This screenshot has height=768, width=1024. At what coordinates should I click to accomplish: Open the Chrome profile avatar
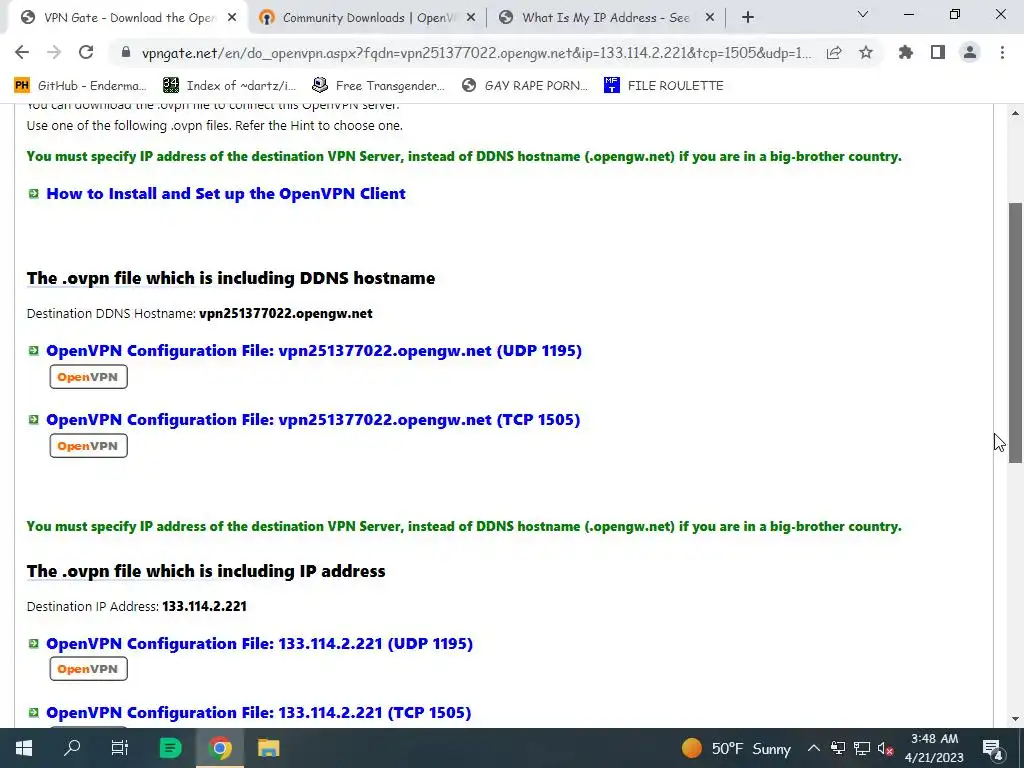click(x=970, y=52)
